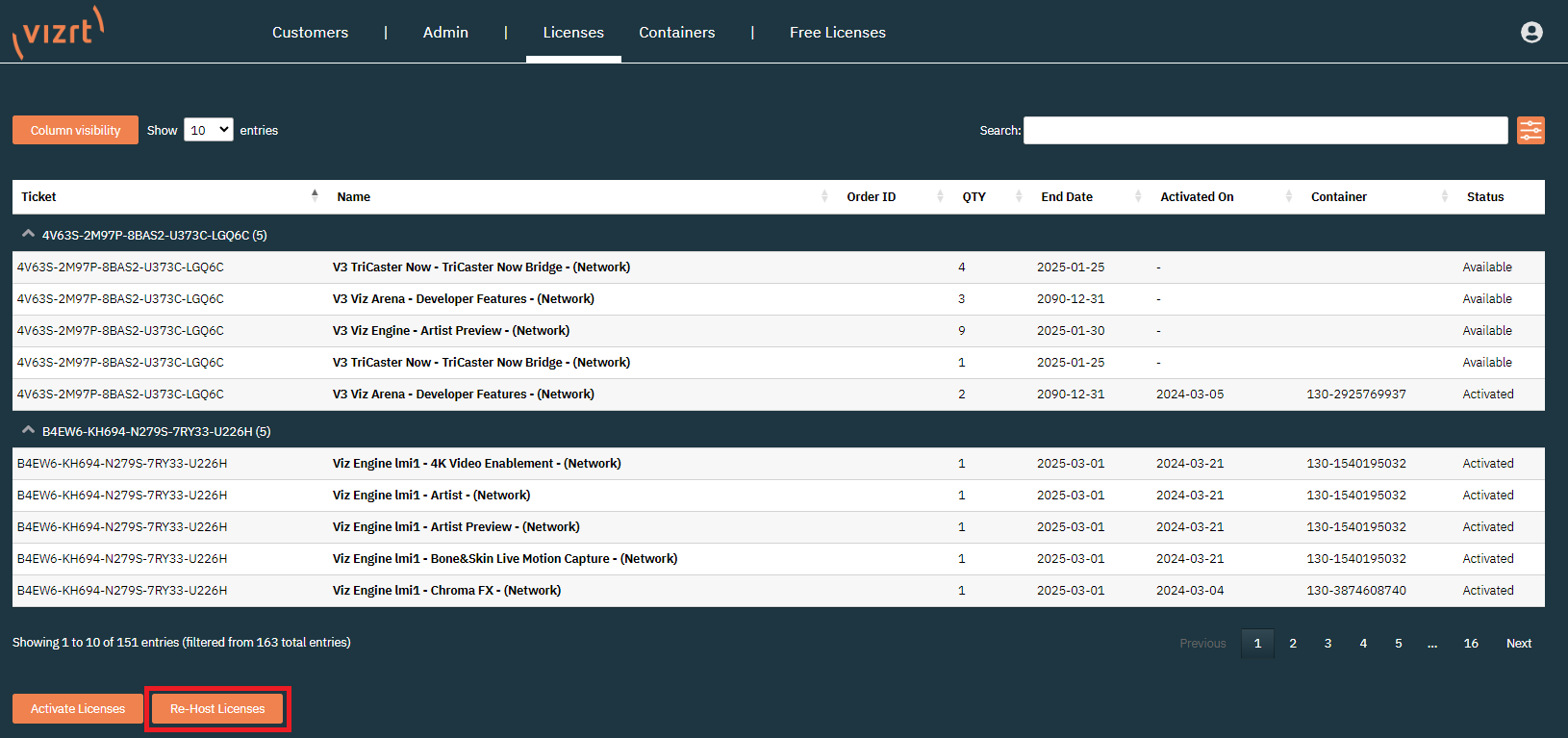
Task: Sort by the Container column
Action: click(1338, 197)
